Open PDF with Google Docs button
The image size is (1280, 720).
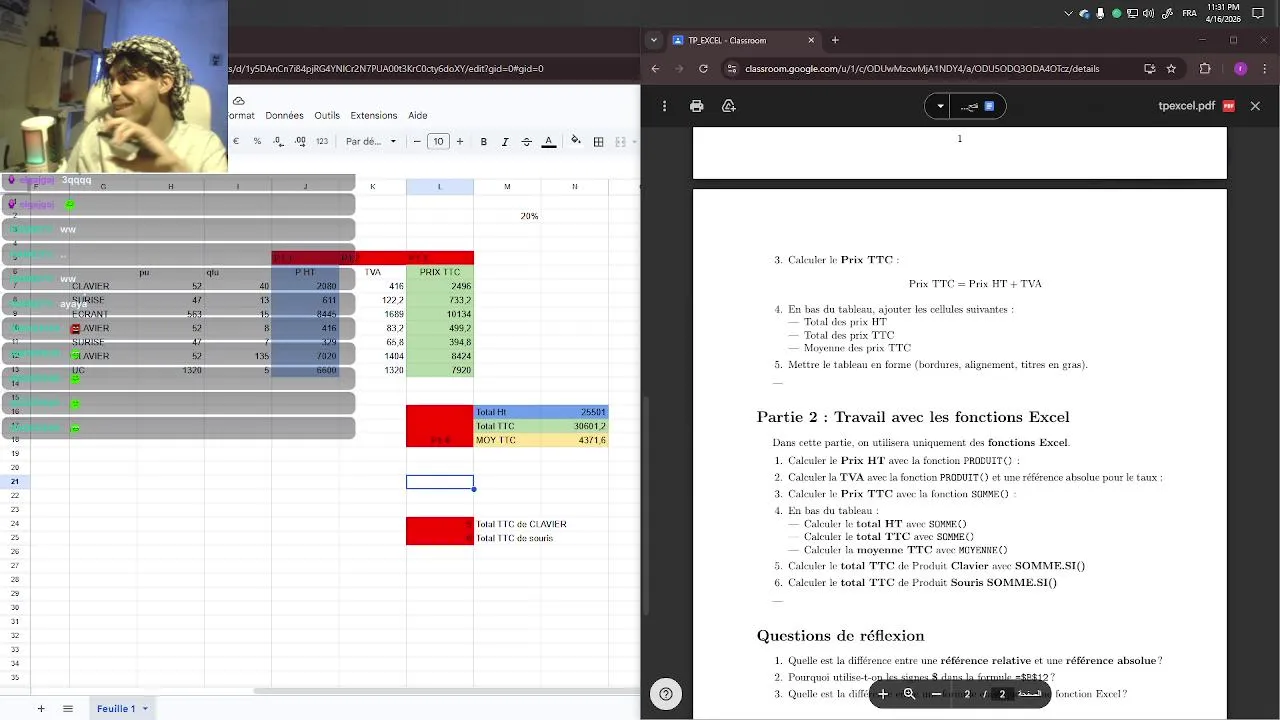click(x=978, y=106)
